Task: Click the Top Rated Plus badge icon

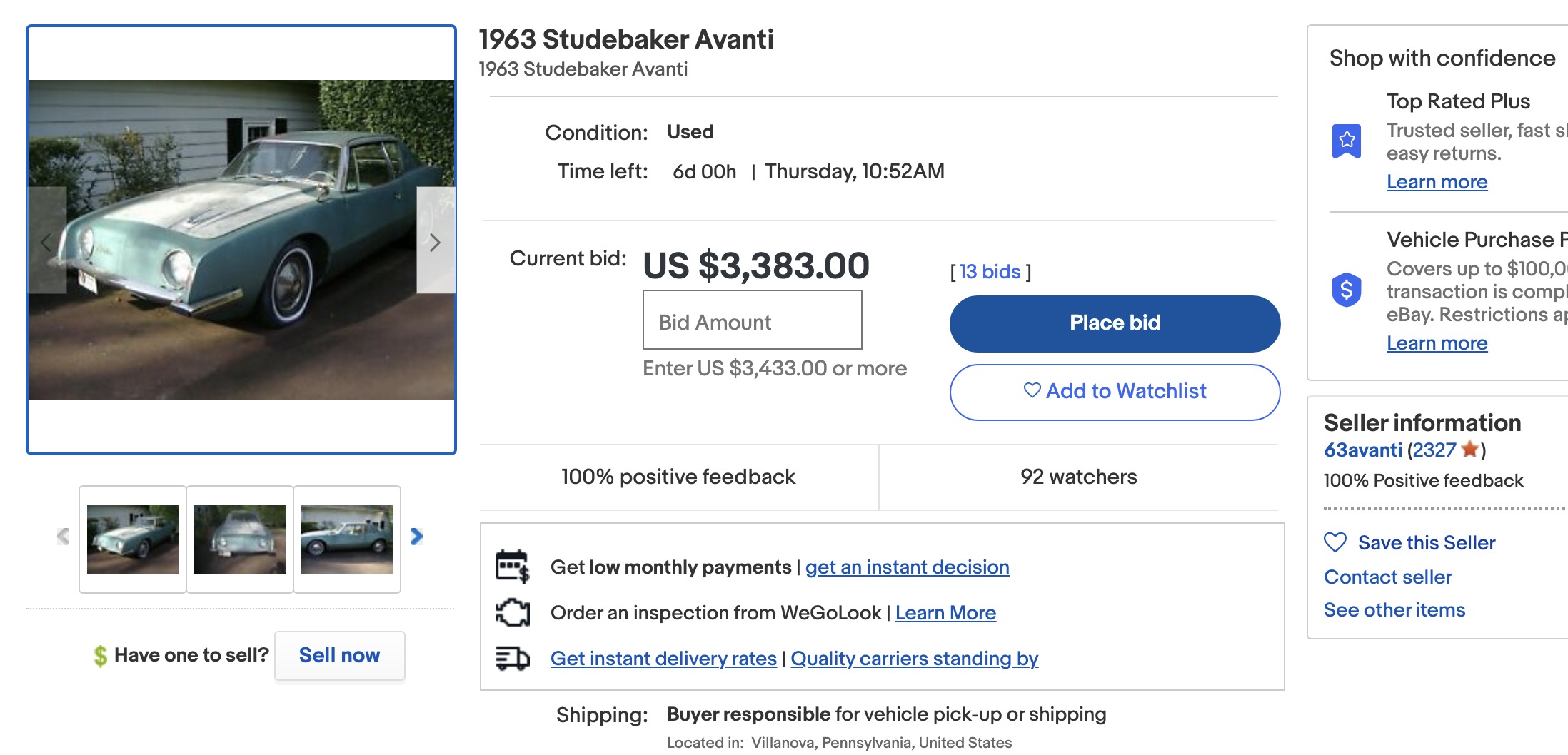Action: (x=1346, y=141)
